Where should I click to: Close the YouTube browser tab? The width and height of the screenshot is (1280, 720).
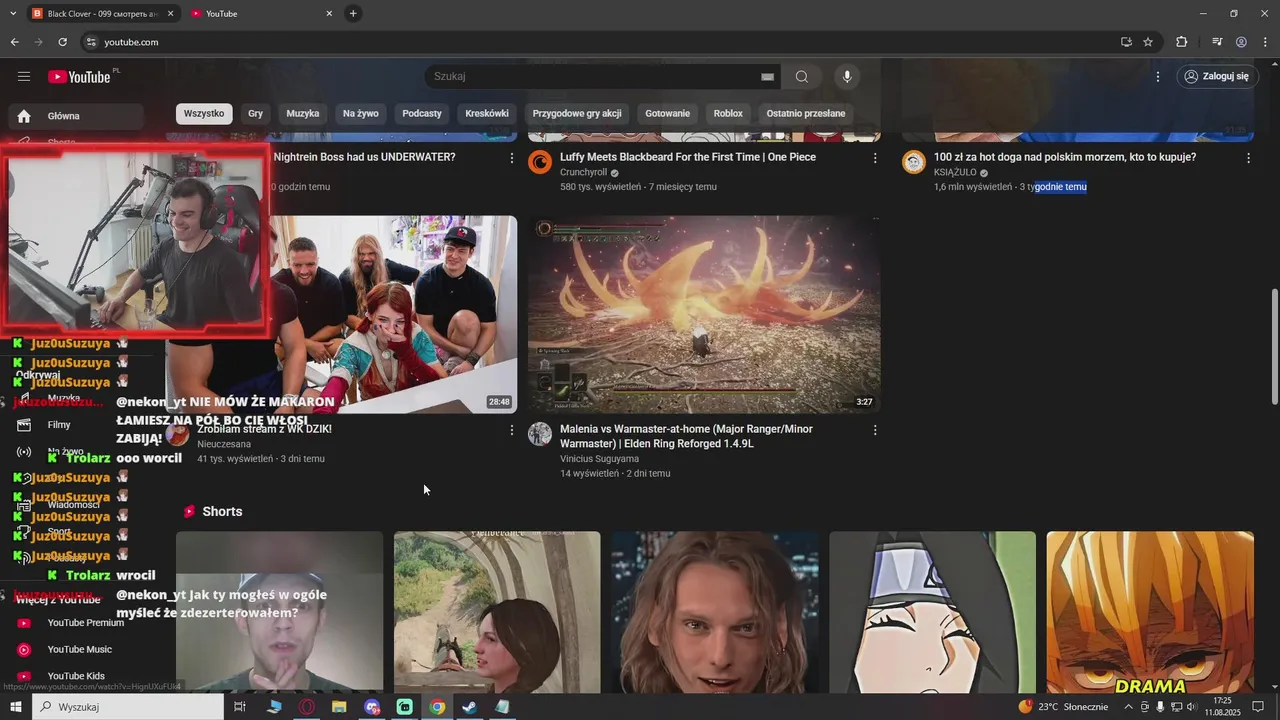click(329, 14)
